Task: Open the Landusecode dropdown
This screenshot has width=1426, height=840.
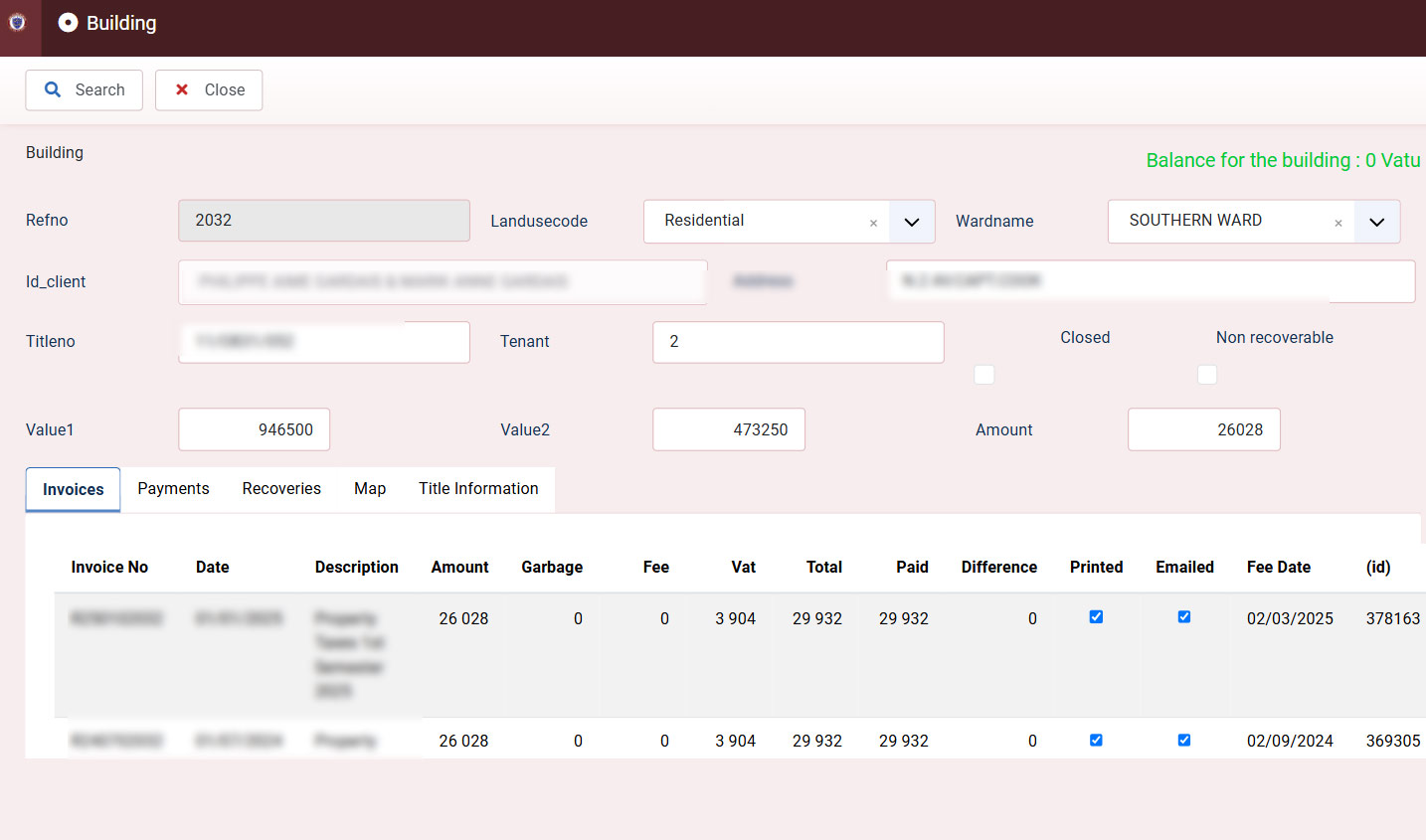Action: [912, 222]
